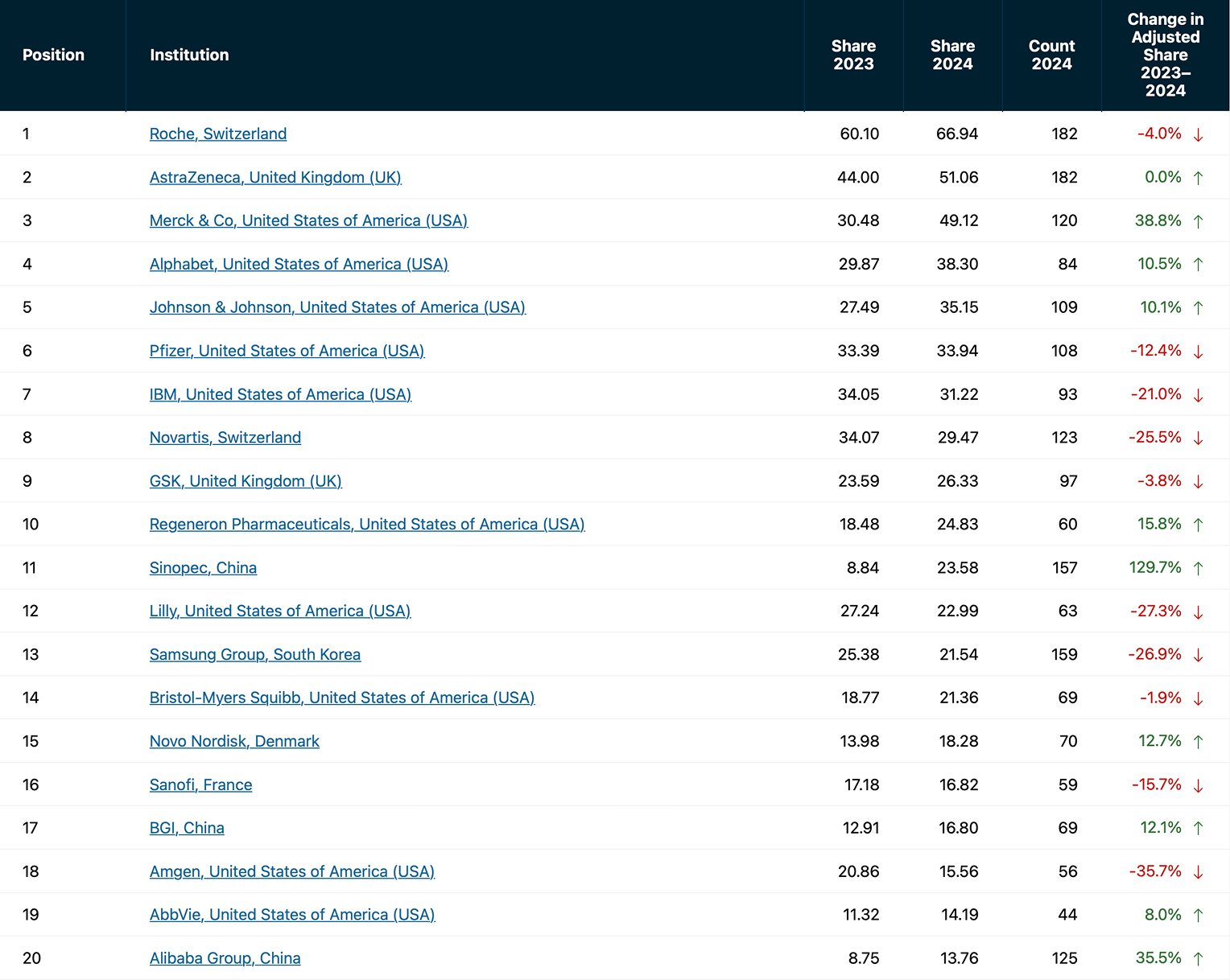
Task: Click the down arrow in Bristol-Myers Squibb row
Action: (x=1198, y=698)
